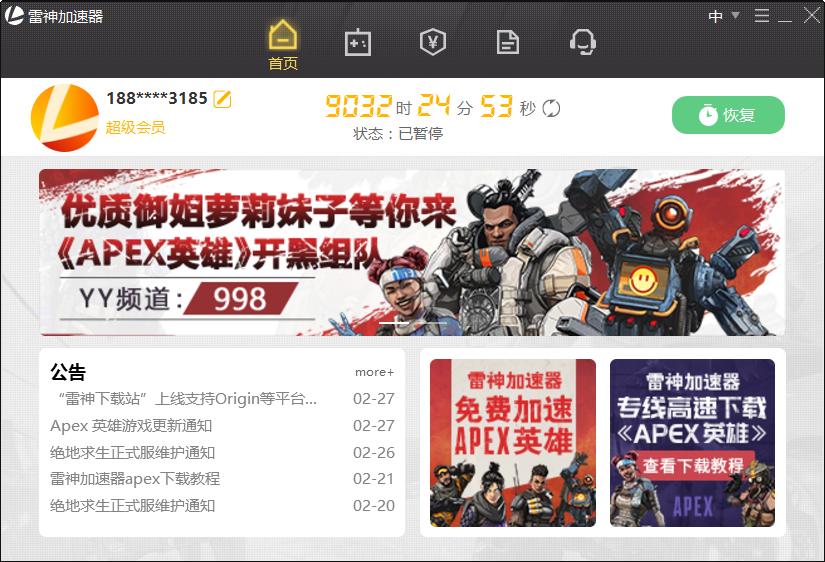Open the game library controller icon
The width and height of the screenshot is (825, 562).
(x=357, y=42)
